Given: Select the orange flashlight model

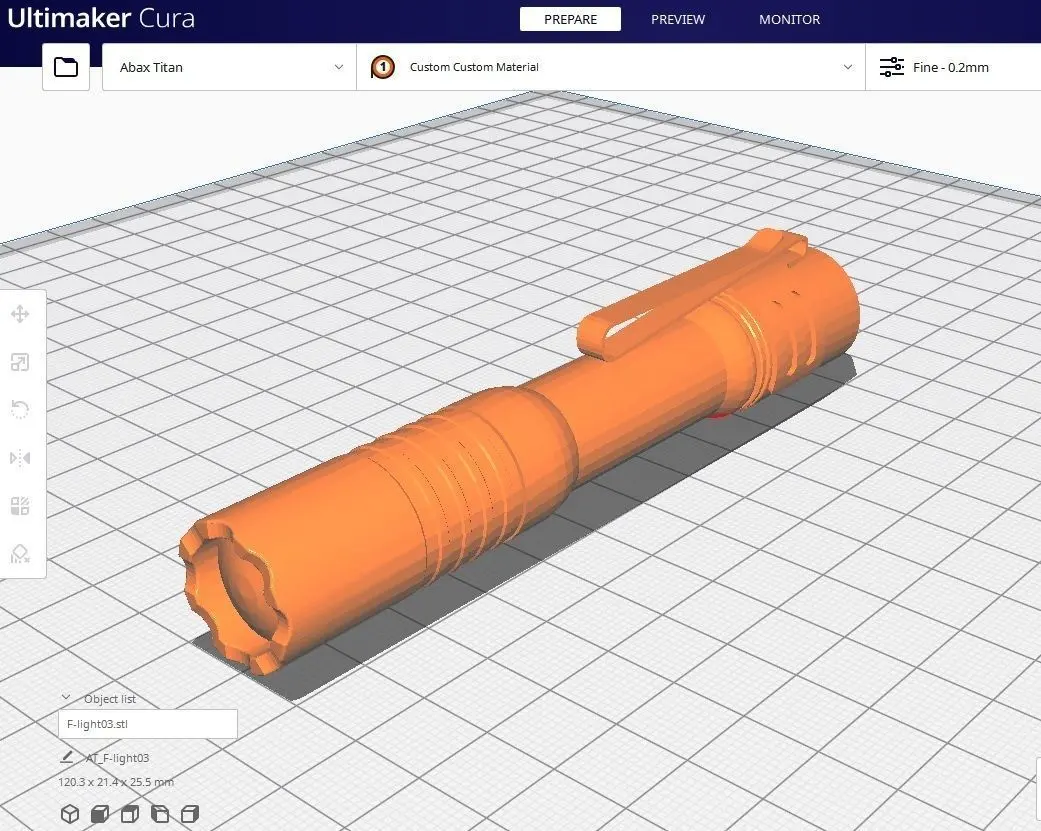Looking at the screenshot, I should (518, 451).
